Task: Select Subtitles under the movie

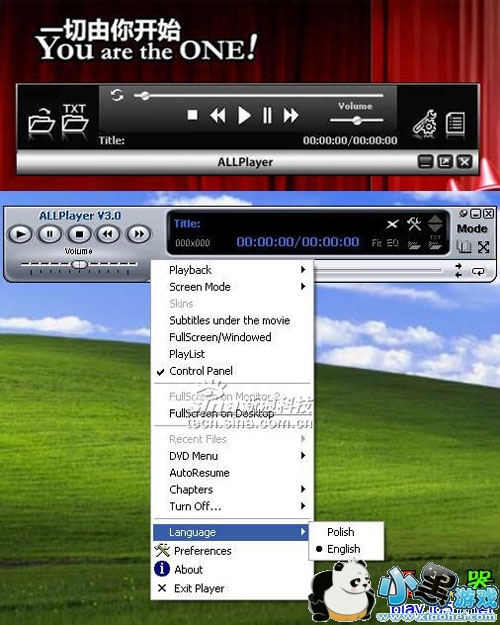Action: pos(232,320)
